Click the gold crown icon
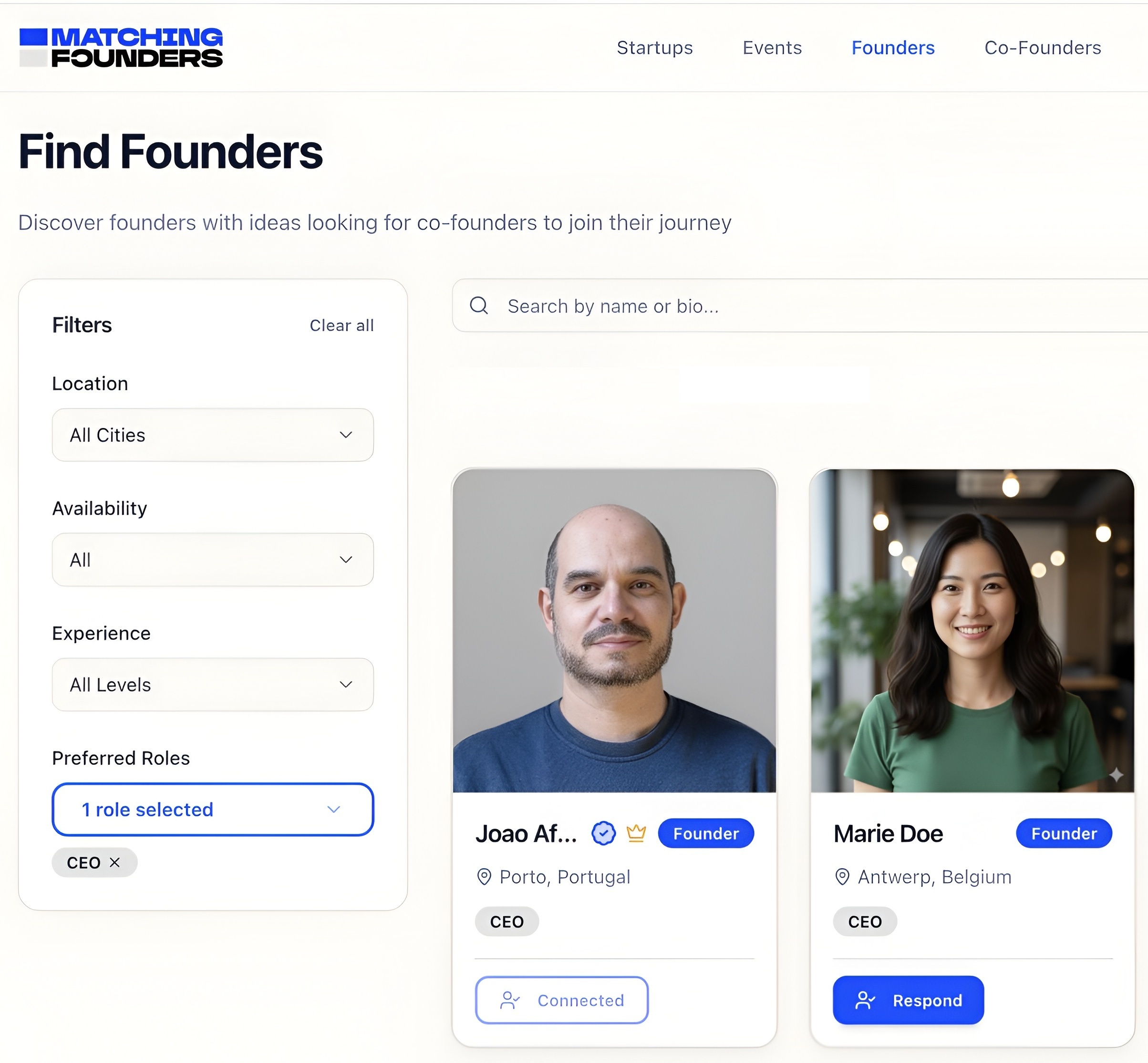Viewport: 1148px width, 1063px height. (636, 833)
